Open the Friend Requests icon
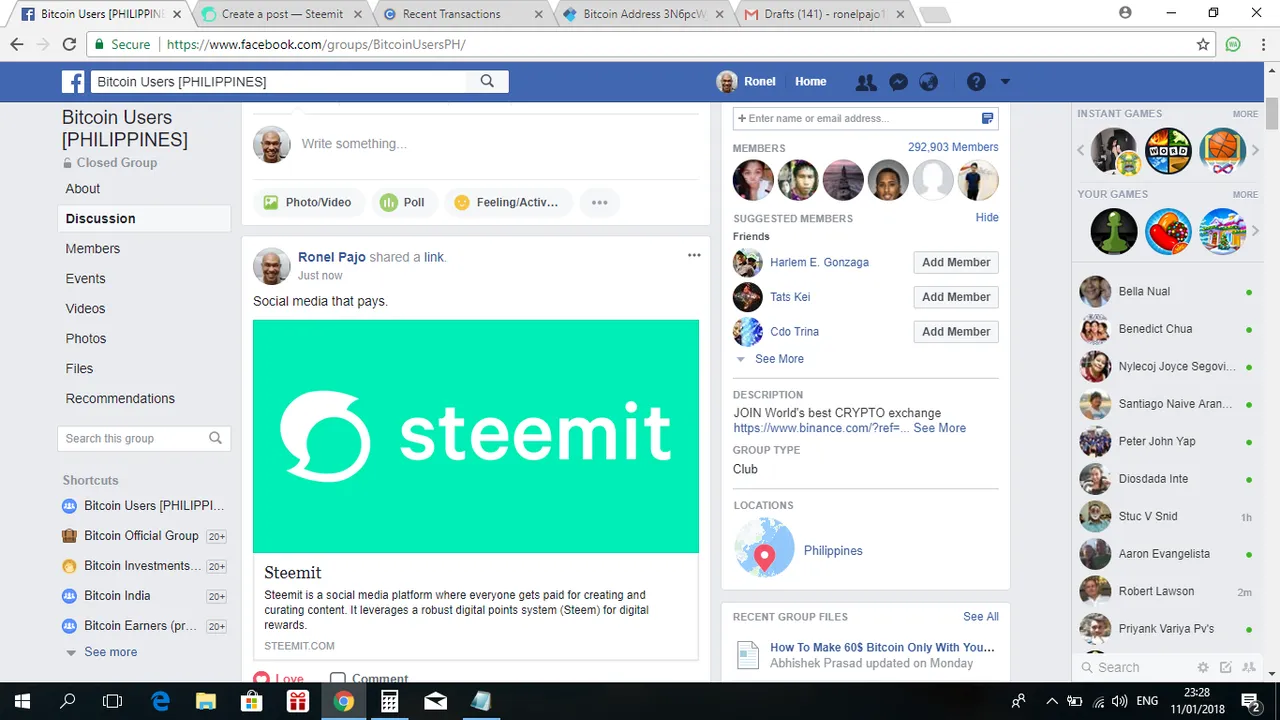 (866, 82)
